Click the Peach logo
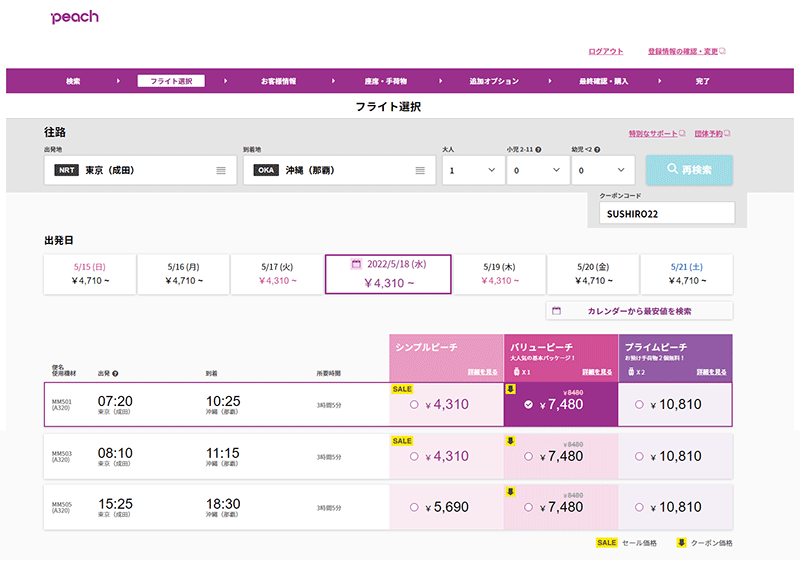The width and height of the screenshot is (800, 580). (74, 17)
